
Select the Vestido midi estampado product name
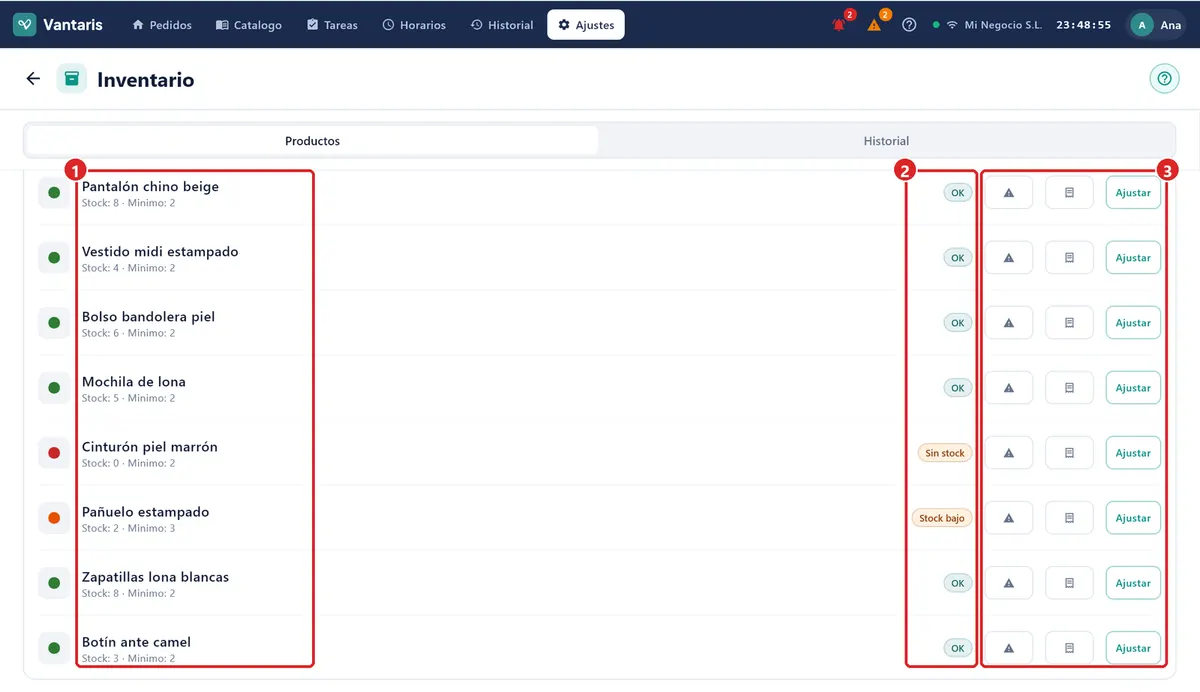pos(160,252)
